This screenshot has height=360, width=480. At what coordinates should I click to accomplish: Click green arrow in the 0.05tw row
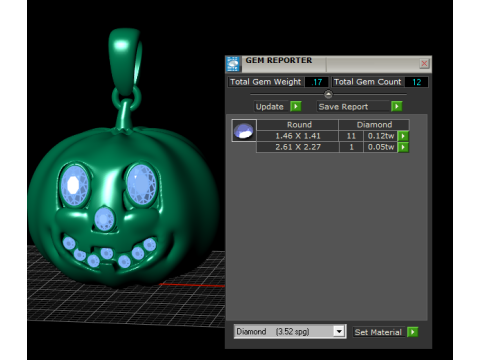pyautogui.click(x=403, y=147)
